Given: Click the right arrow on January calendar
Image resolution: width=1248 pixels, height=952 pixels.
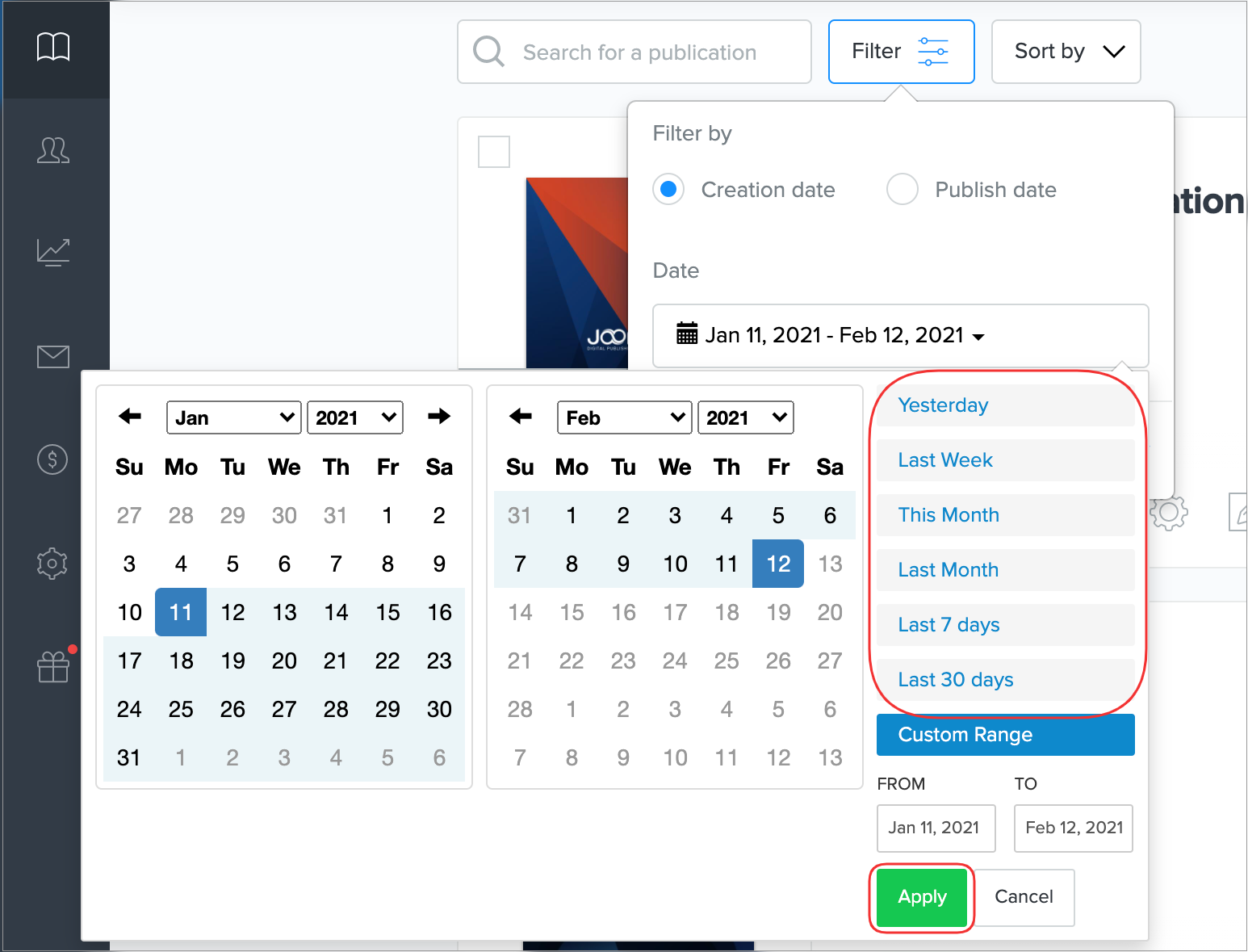Looking at the screenshot, I should (439, 417).
